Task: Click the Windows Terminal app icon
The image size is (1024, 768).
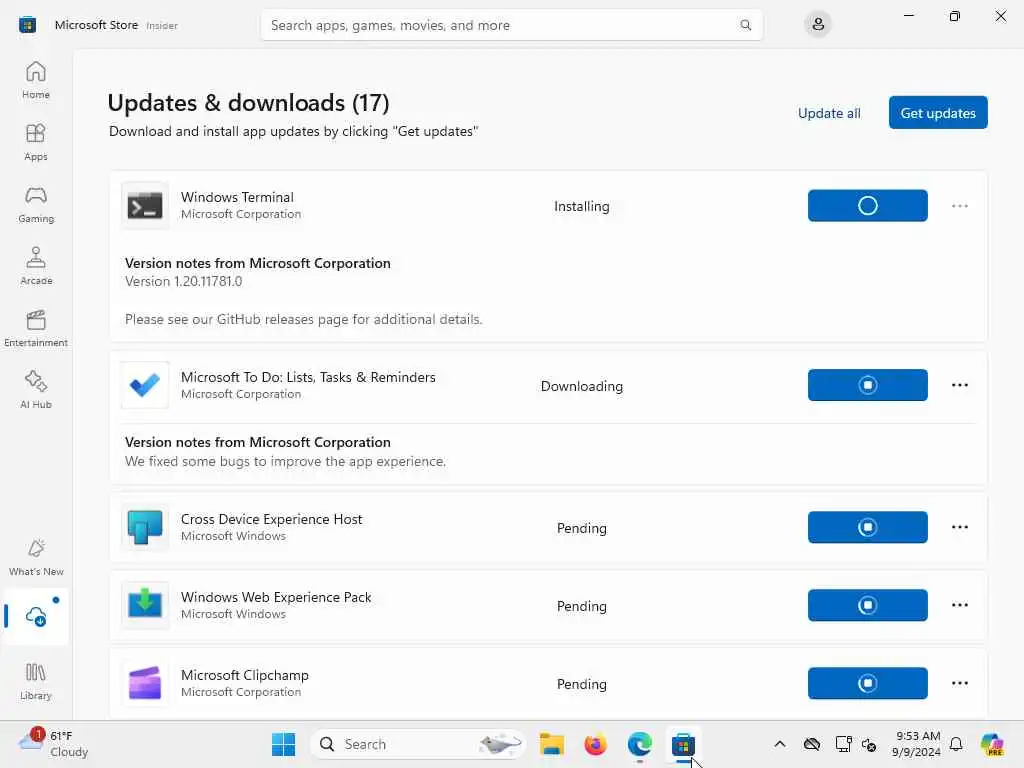Action: click(145, 206)
